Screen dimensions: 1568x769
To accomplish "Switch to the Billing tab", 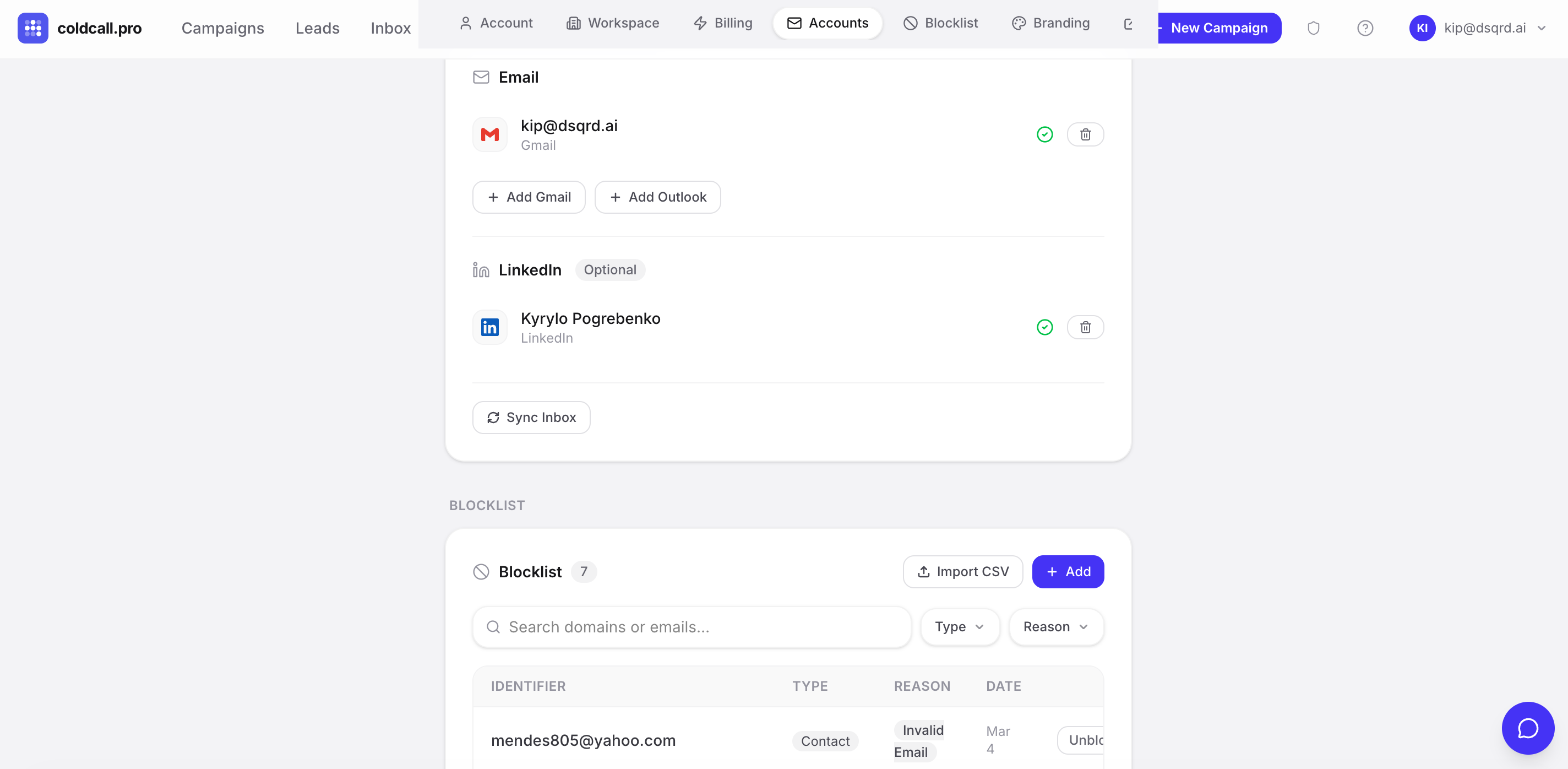I will (723, 23).
